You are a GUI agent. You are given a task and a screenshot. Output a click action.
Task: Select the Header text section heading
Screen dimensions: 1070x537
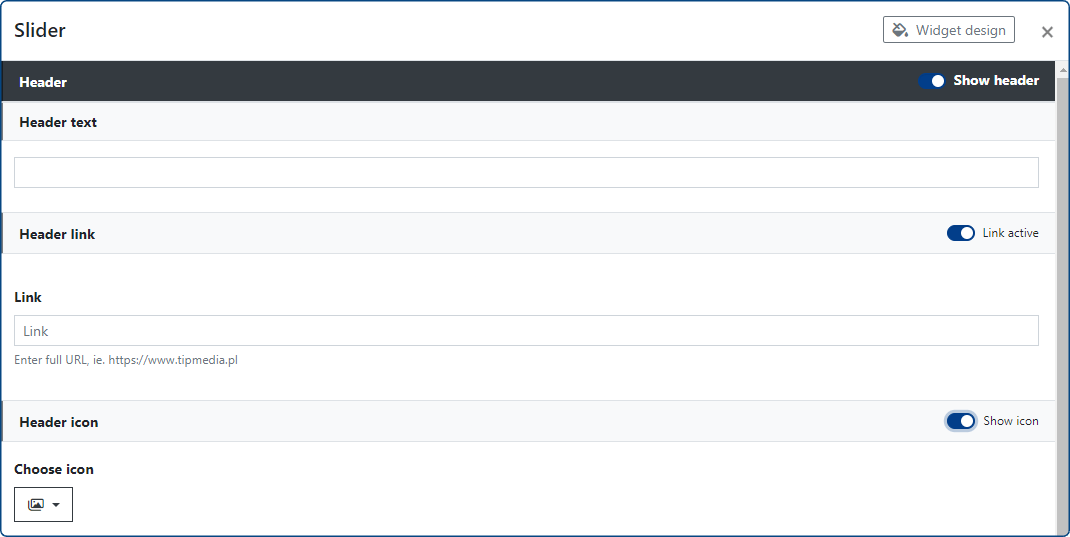pyautogui.click(x=58, y=122)
